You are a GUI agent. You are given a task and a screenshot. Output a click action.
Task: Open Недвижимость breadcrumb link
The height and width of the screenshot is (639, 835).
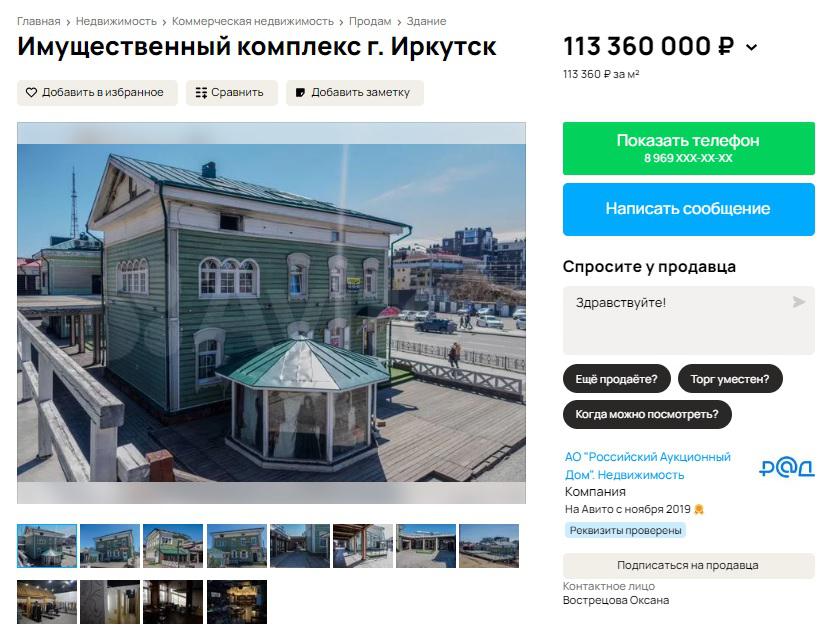point(116,21)
